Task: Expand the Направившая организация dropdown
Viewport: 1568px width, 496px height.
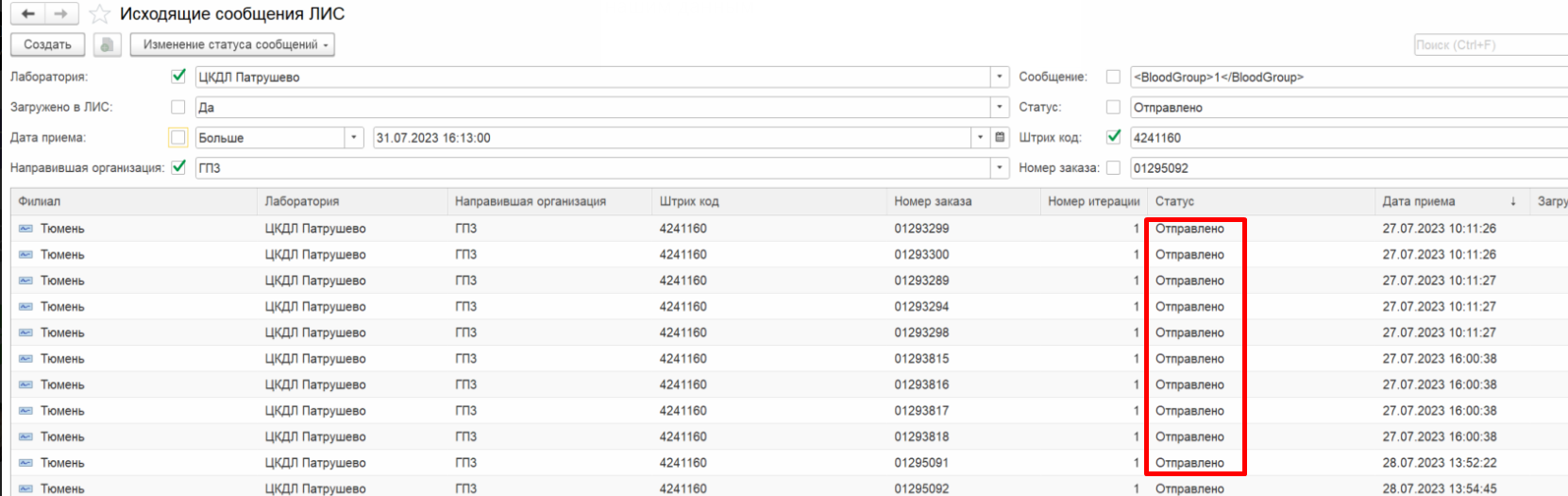Action: [x=1000, y=168]
